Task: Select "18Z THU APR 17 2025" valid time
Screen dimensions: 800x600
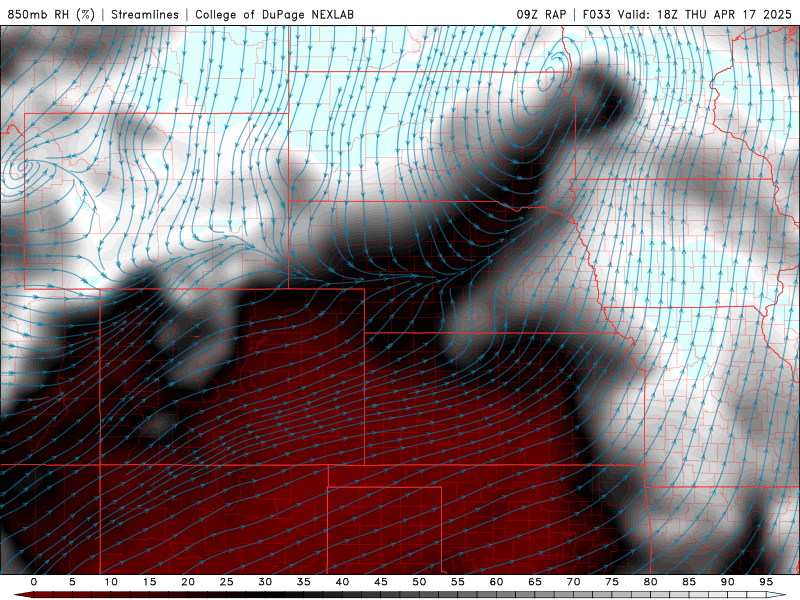Action: (724, 14)
